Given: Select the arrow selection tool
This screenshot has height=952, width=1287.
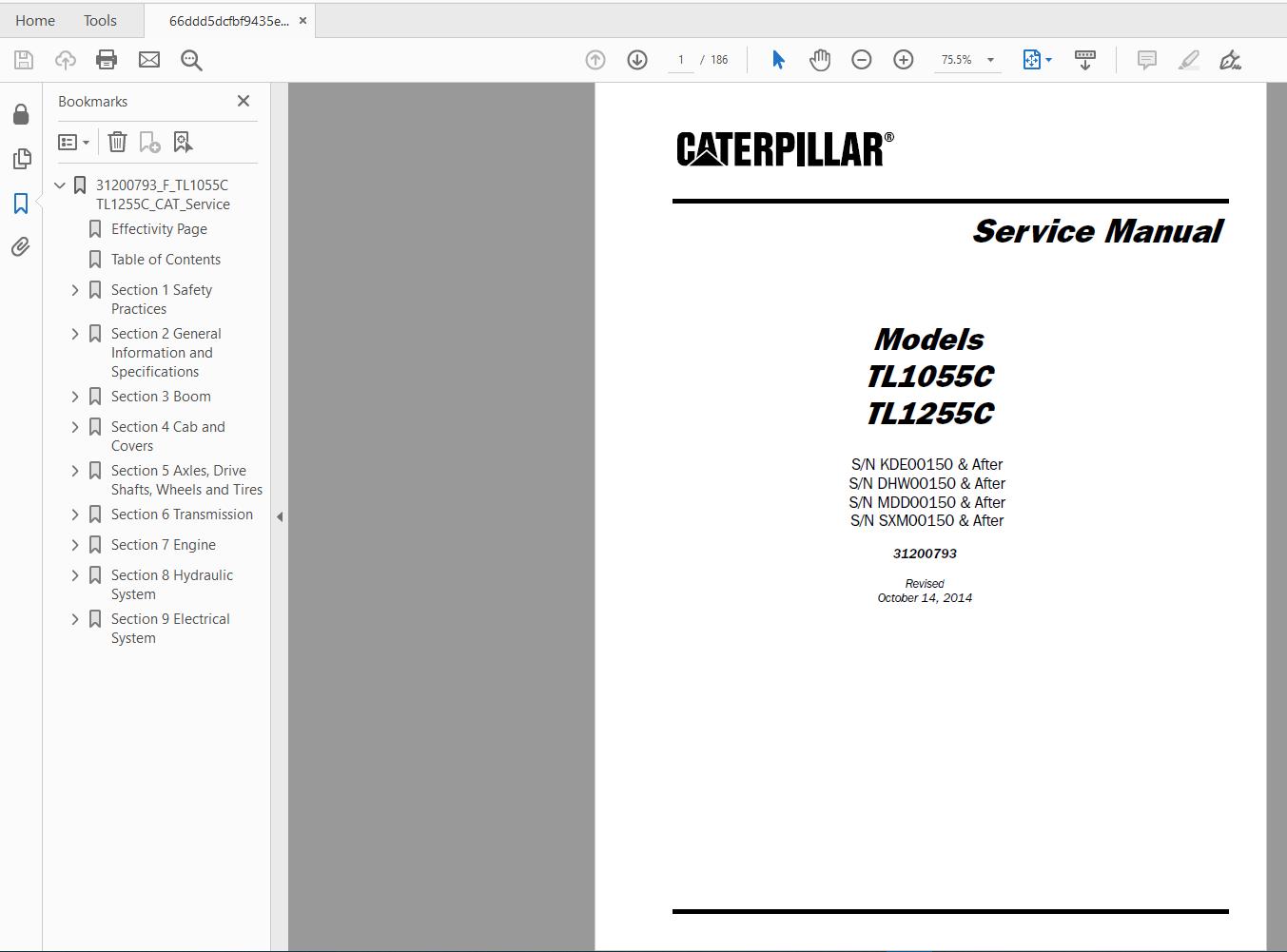Looking at the screenshot, I should point(778,60).
